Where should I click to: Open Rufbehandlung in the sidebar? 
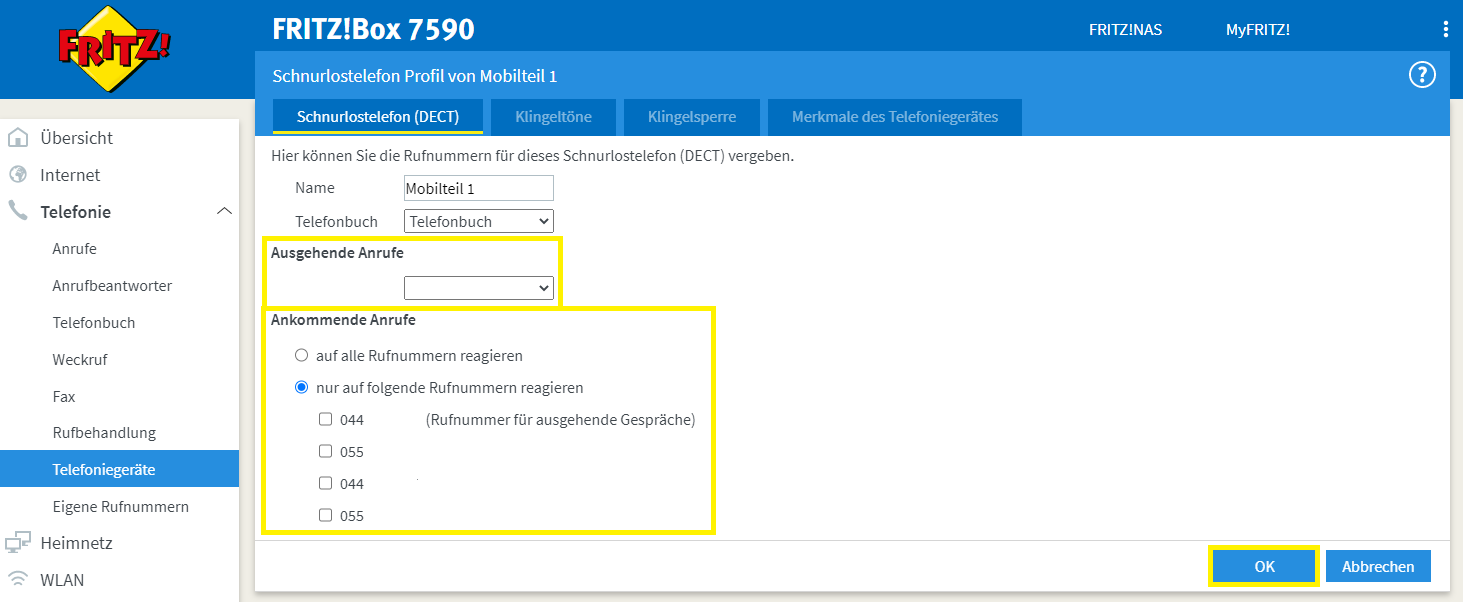coord(104,433)
